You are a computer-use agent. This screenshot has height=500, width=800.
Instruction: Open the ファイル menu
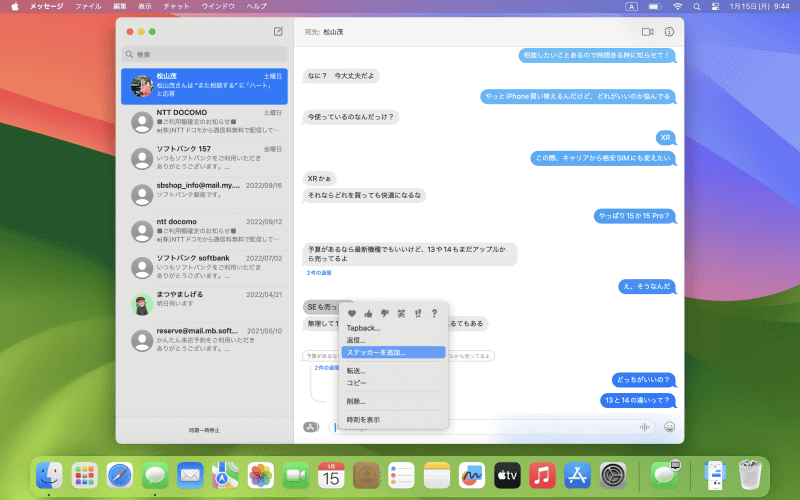(x=88, y=7)
